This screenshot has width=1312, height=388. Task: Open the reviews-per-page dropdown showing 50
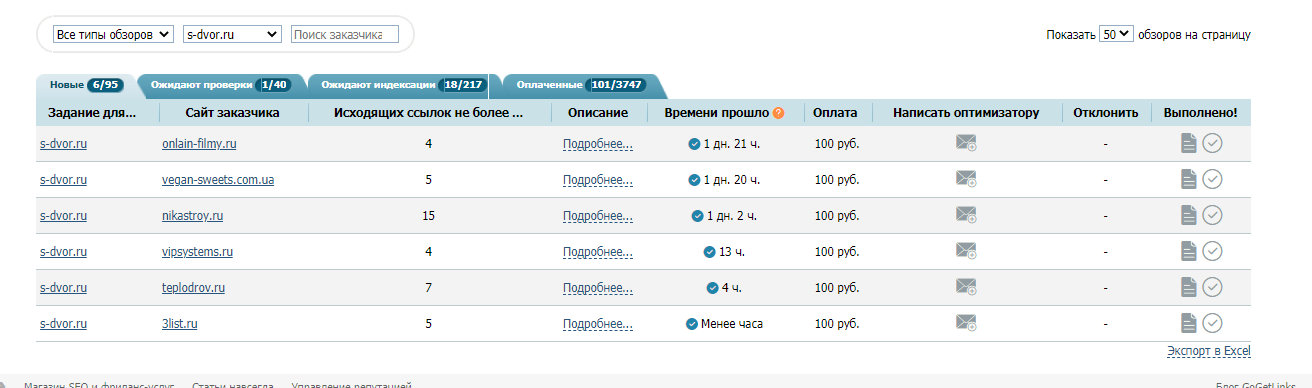1116,34
